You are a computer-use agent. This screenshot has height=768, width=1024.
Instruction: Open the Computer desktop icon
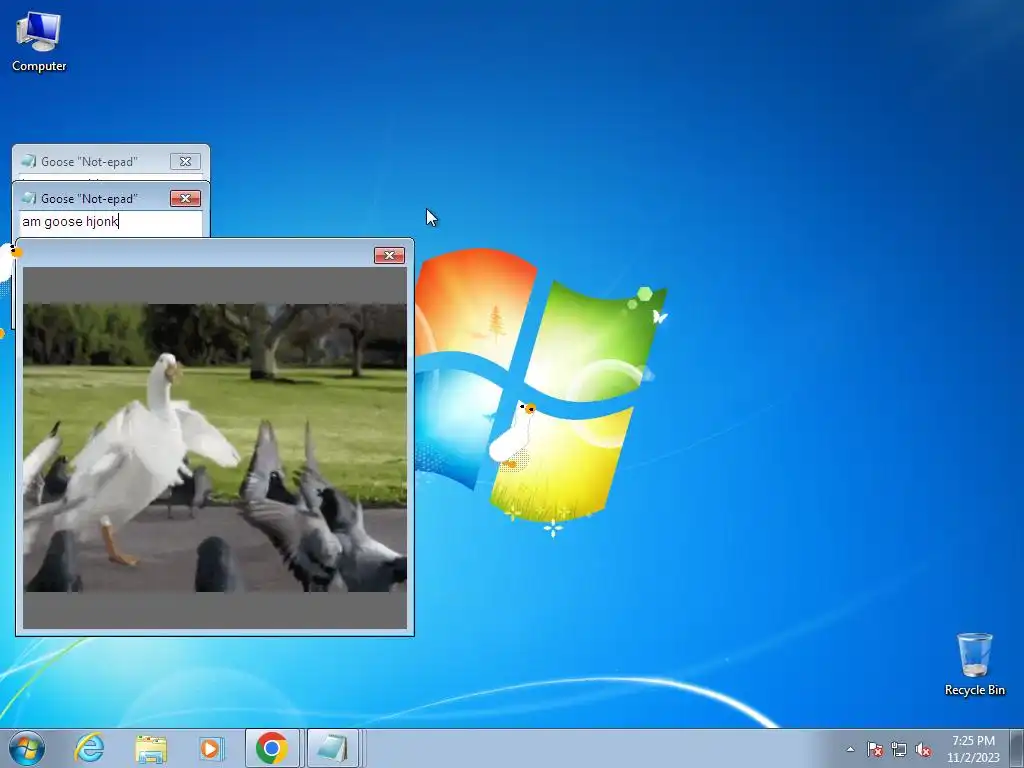(x=39, y=42)
